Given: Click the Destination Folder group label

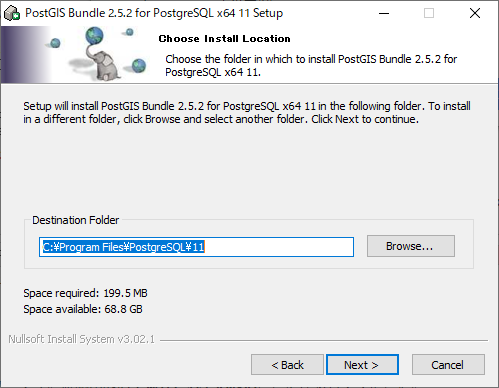Looking at the screenshot, I should coord(75,220).
